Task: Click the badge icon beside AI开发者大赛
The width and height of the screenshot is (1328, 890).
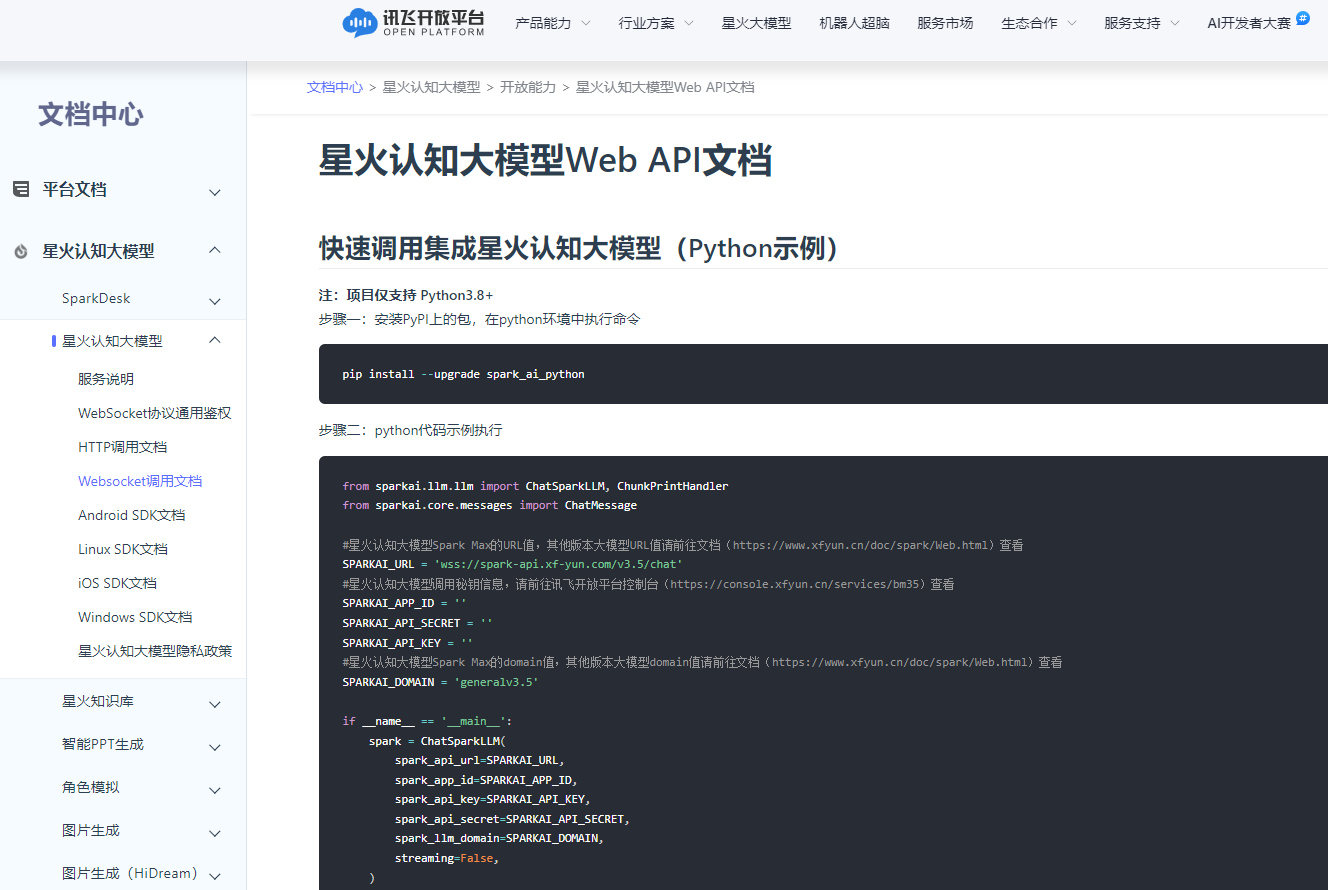Action: click(x=1303, y=17)
